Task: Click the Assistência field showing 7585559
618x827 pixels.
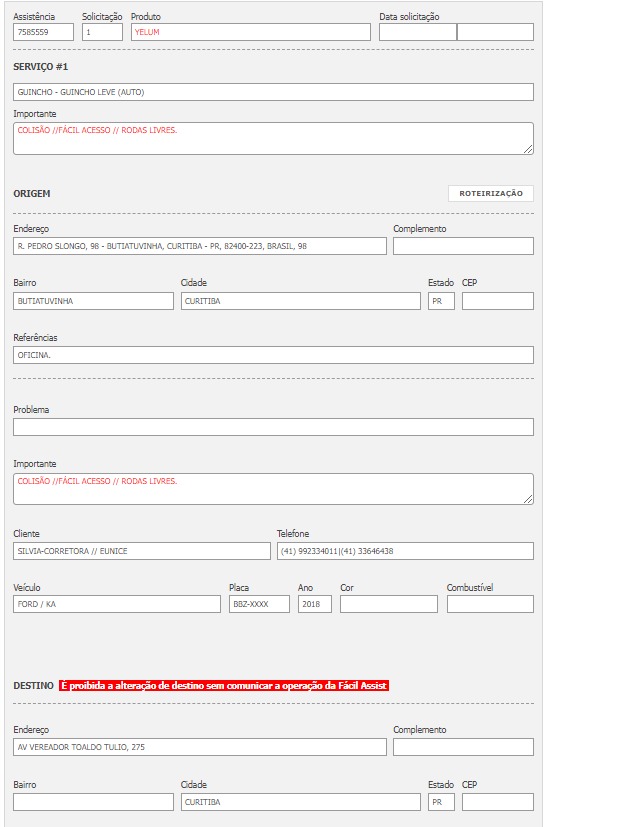Action: point(43,32)
